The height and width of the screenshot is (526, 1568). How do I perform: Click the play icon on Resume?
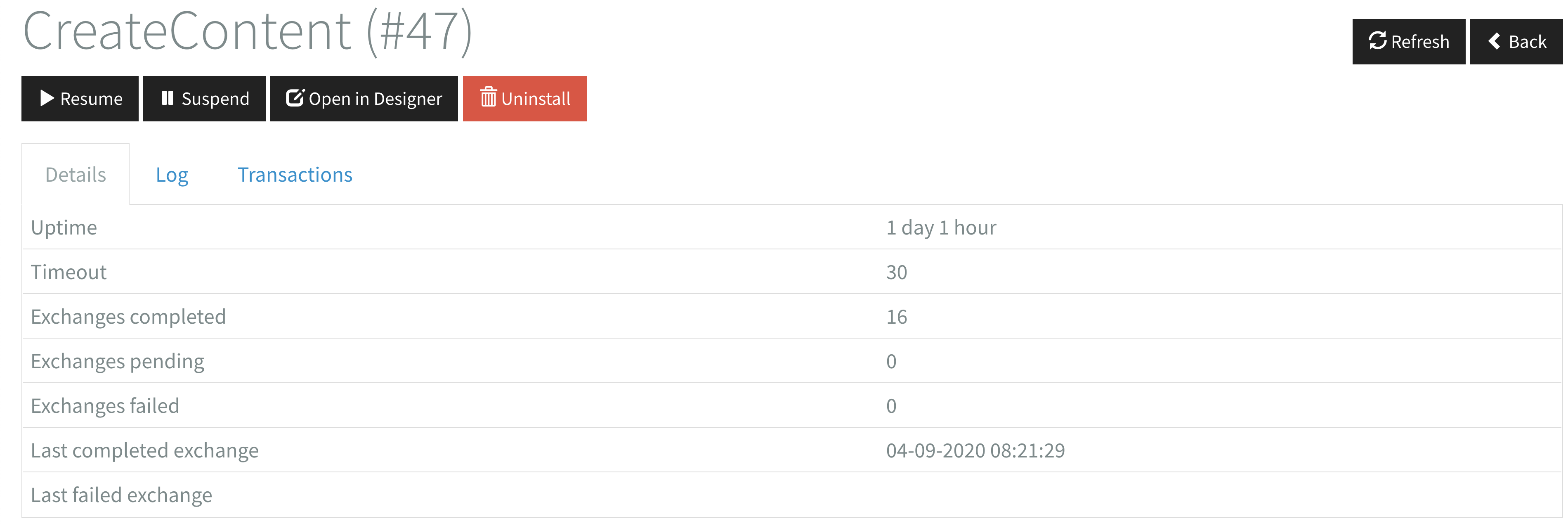(x=47, y=98)
